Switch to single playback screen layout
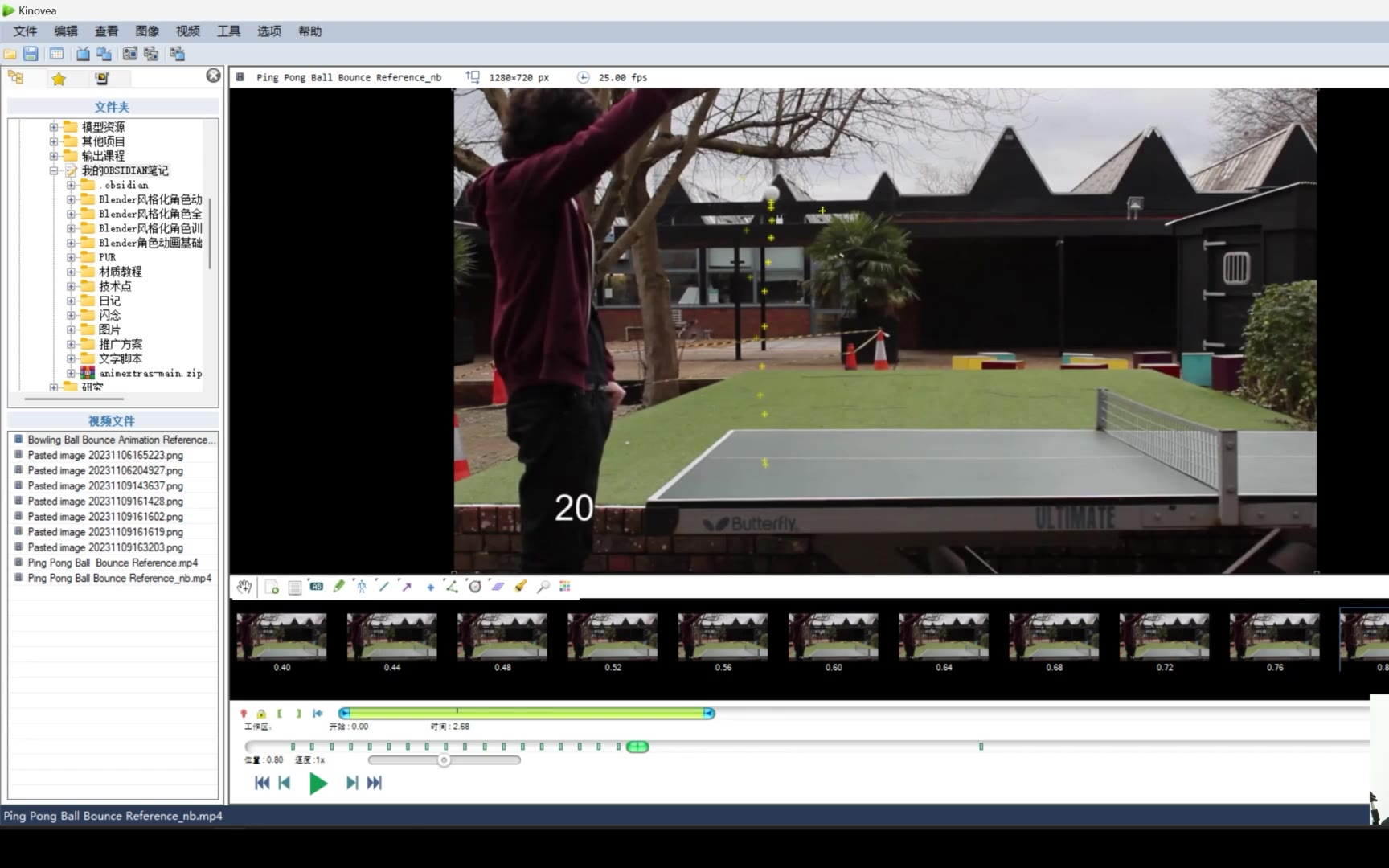Screen dimensions: 1389x868 coord(83,54)
